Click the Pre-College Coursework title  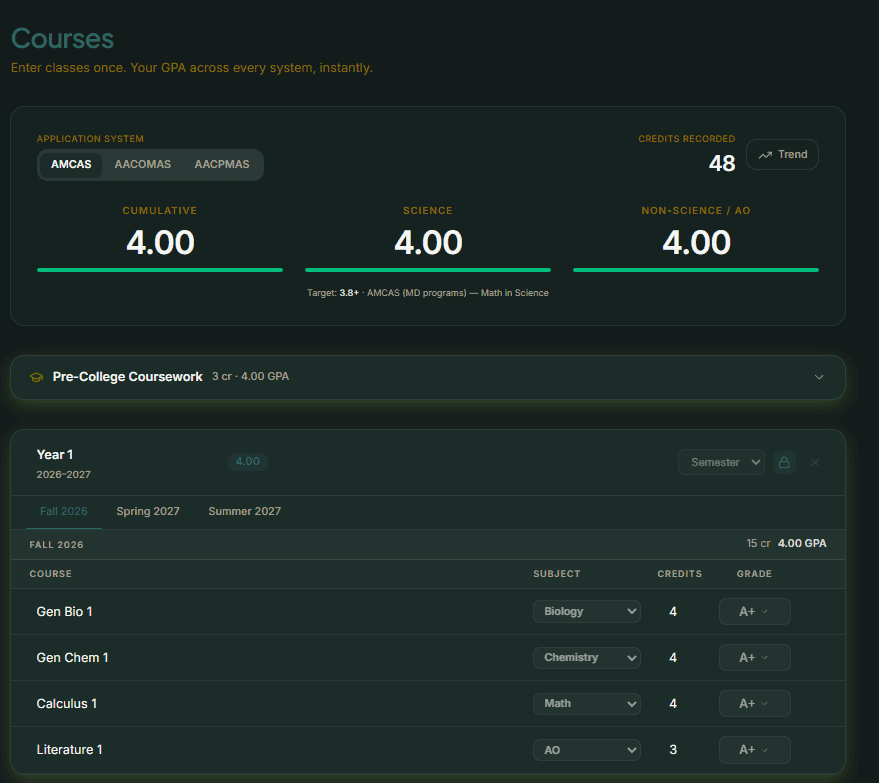tap(127, 377)
